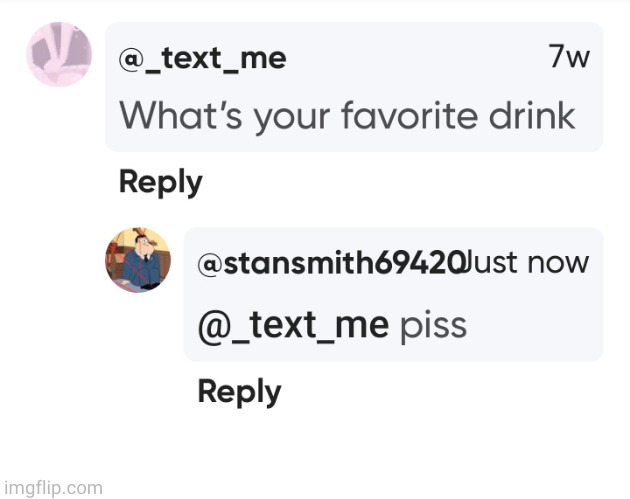Screen dimensions: 630x499
Task: Follow the @_text_me mention inside the reply
Action: [x=294, y=325]
